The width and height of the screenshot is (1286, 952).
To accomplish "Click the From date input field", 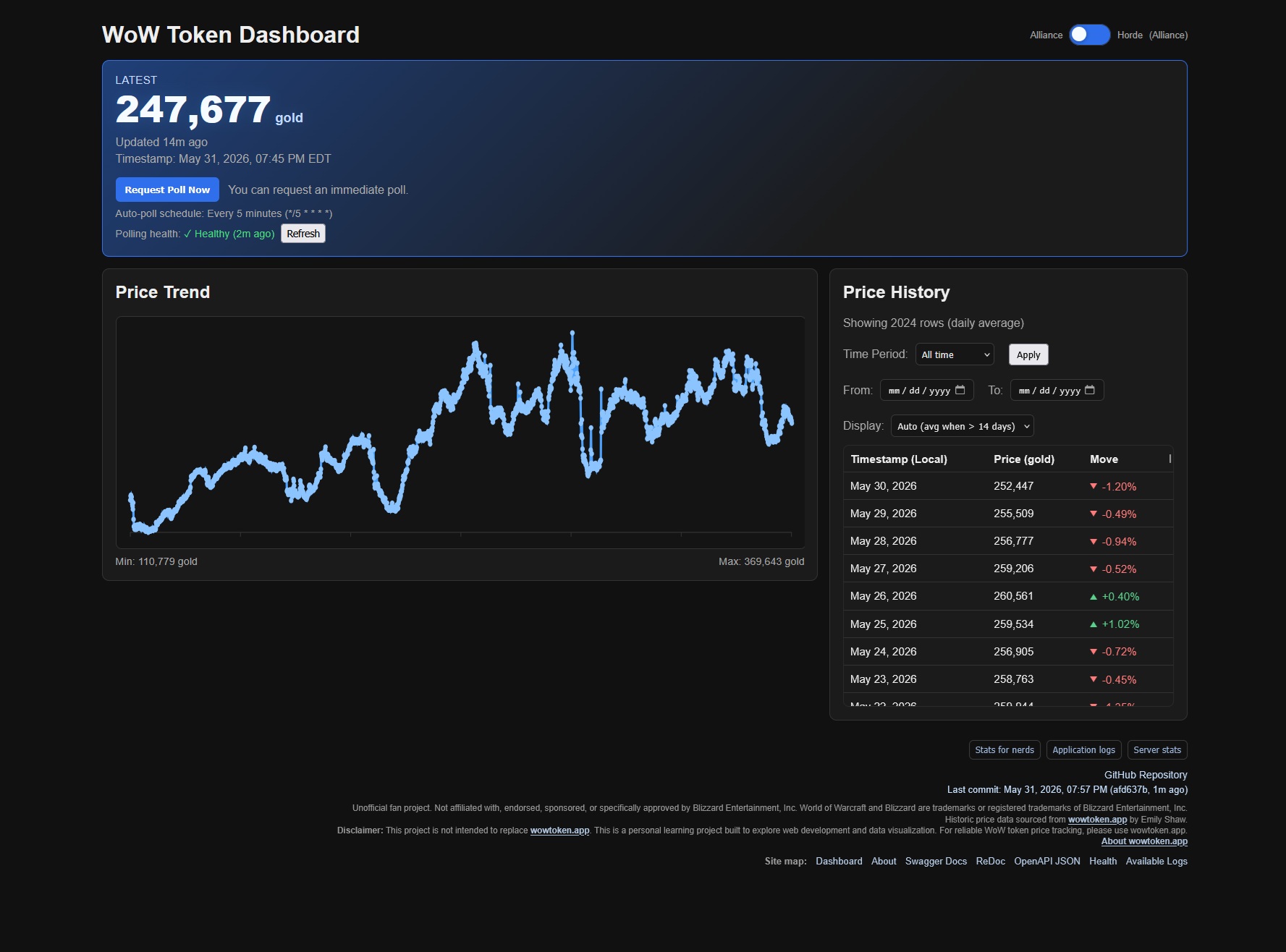I will [926, 390].
